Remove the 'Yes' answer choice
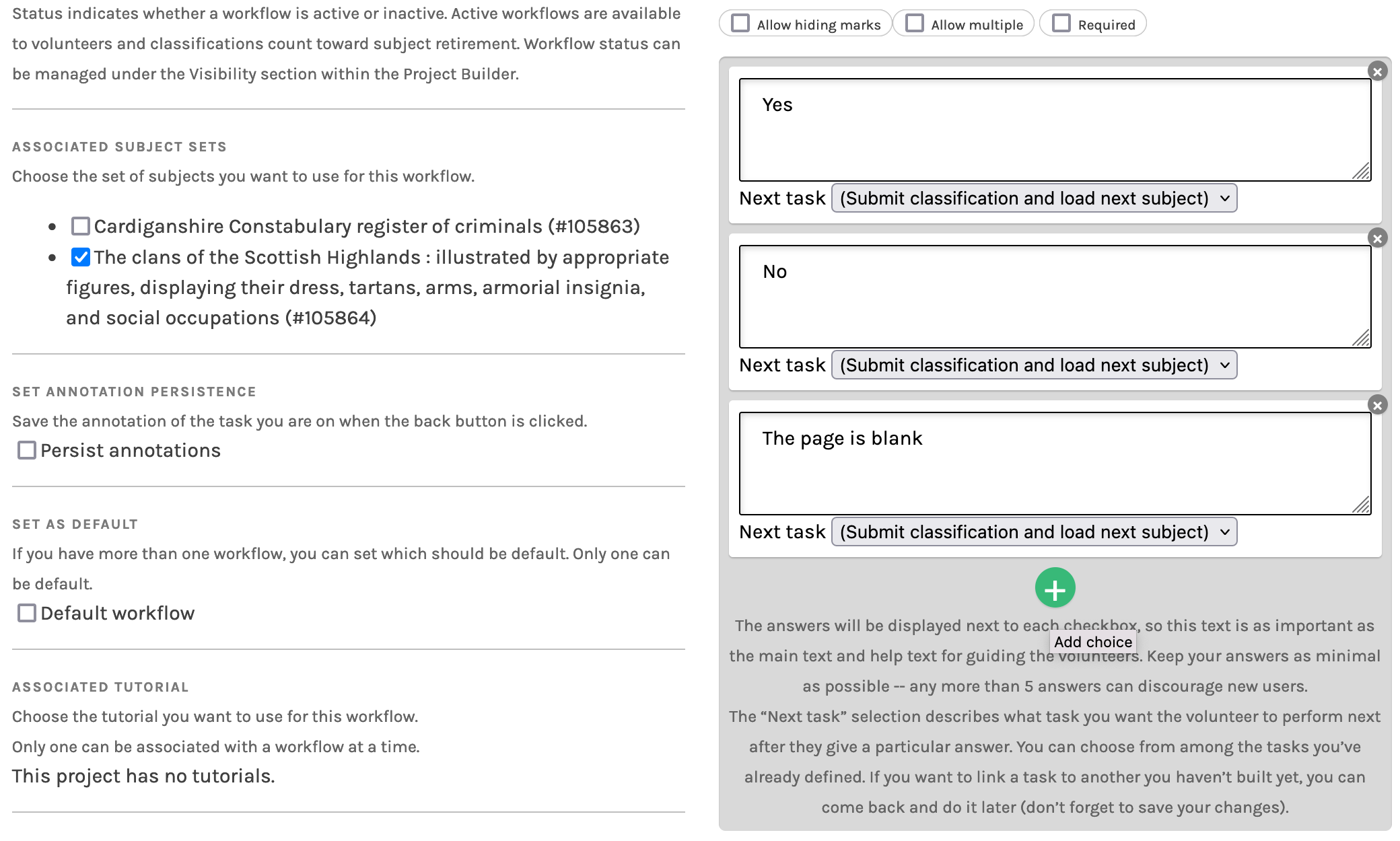1400x841 pixels. coord(1378,71)
